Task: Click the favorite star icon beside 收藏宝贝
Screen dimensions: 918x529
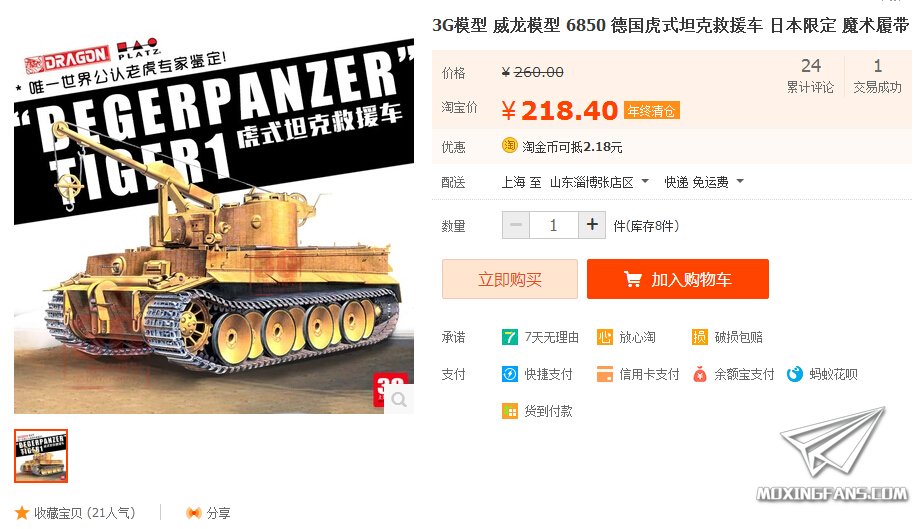Action: click(x=22, y=513)
